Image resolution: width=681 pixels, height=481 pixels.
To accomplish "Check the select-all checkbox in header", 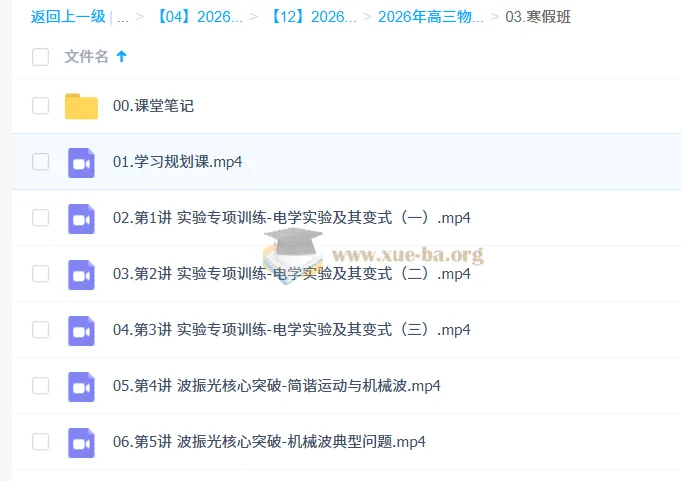I will pyautogui.click(x=40, y=57).
